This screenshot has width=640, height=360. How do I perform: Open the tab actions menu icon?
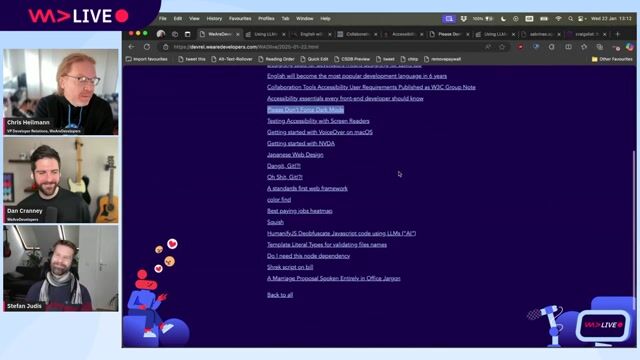click(188, 34)
